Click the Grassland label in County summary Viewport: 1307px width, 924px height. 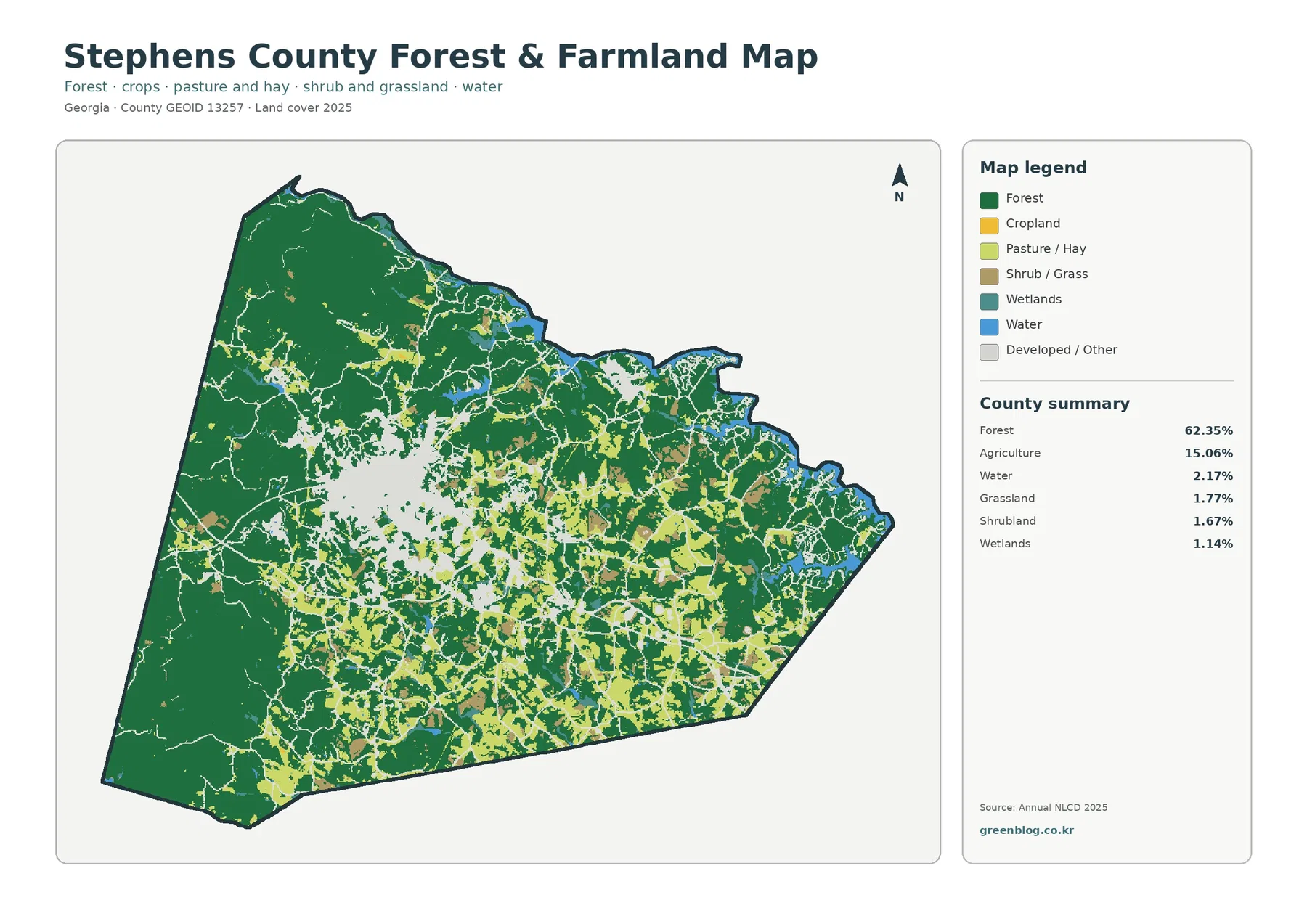click(x=1007, y=499)
